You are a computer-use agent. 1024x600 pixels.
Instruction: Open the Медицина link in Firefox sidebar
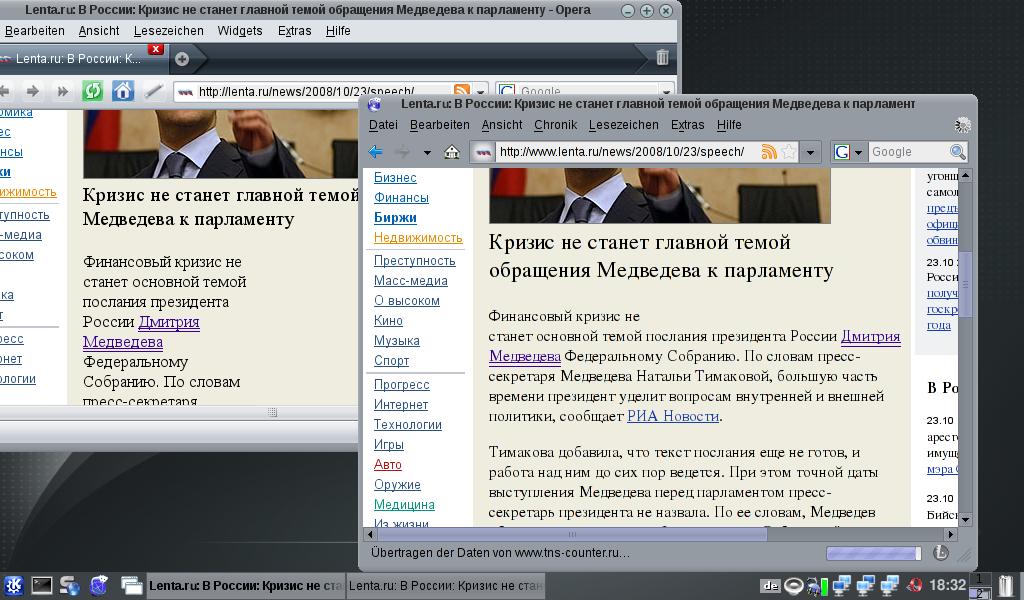pos(404,505)
